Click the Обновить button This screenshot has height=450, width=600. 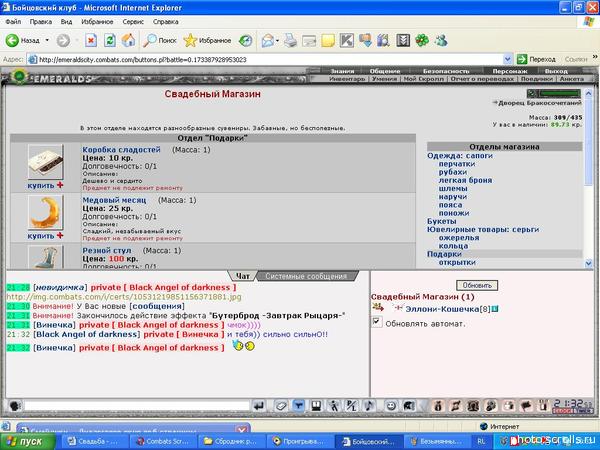pyautogui.click(x=477, y=285)
